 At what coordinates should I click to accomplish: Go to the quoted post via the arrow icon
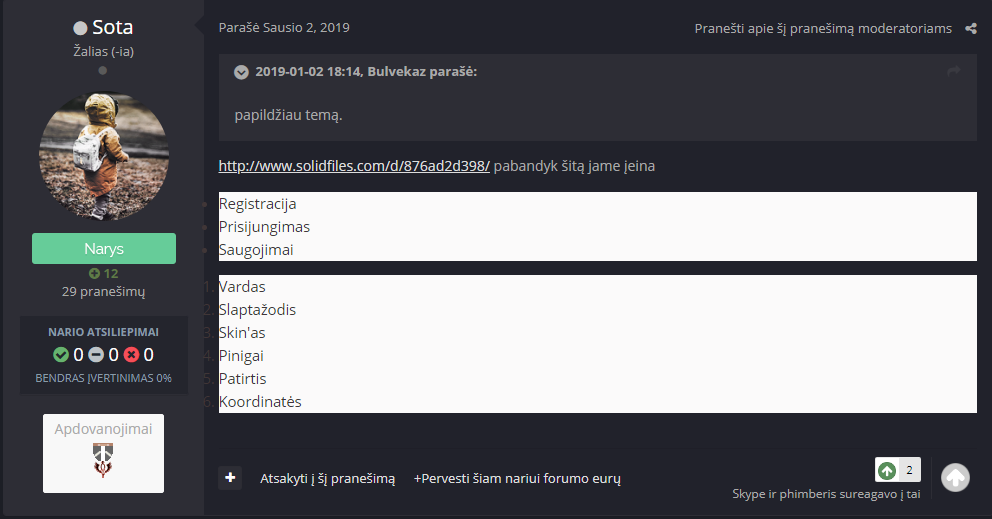[953, 72]
